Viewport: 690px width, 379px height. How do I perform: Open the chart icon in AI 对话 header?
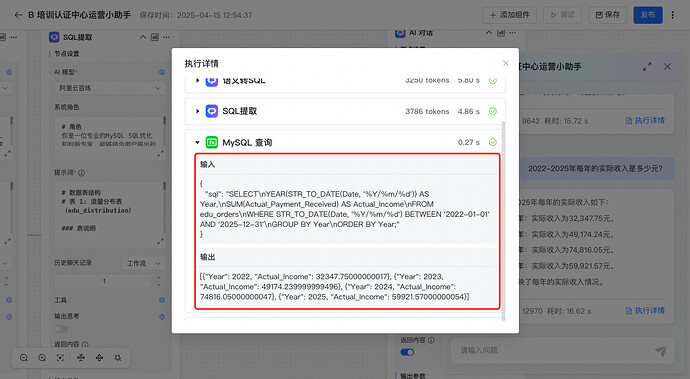[x=501, y=33]
